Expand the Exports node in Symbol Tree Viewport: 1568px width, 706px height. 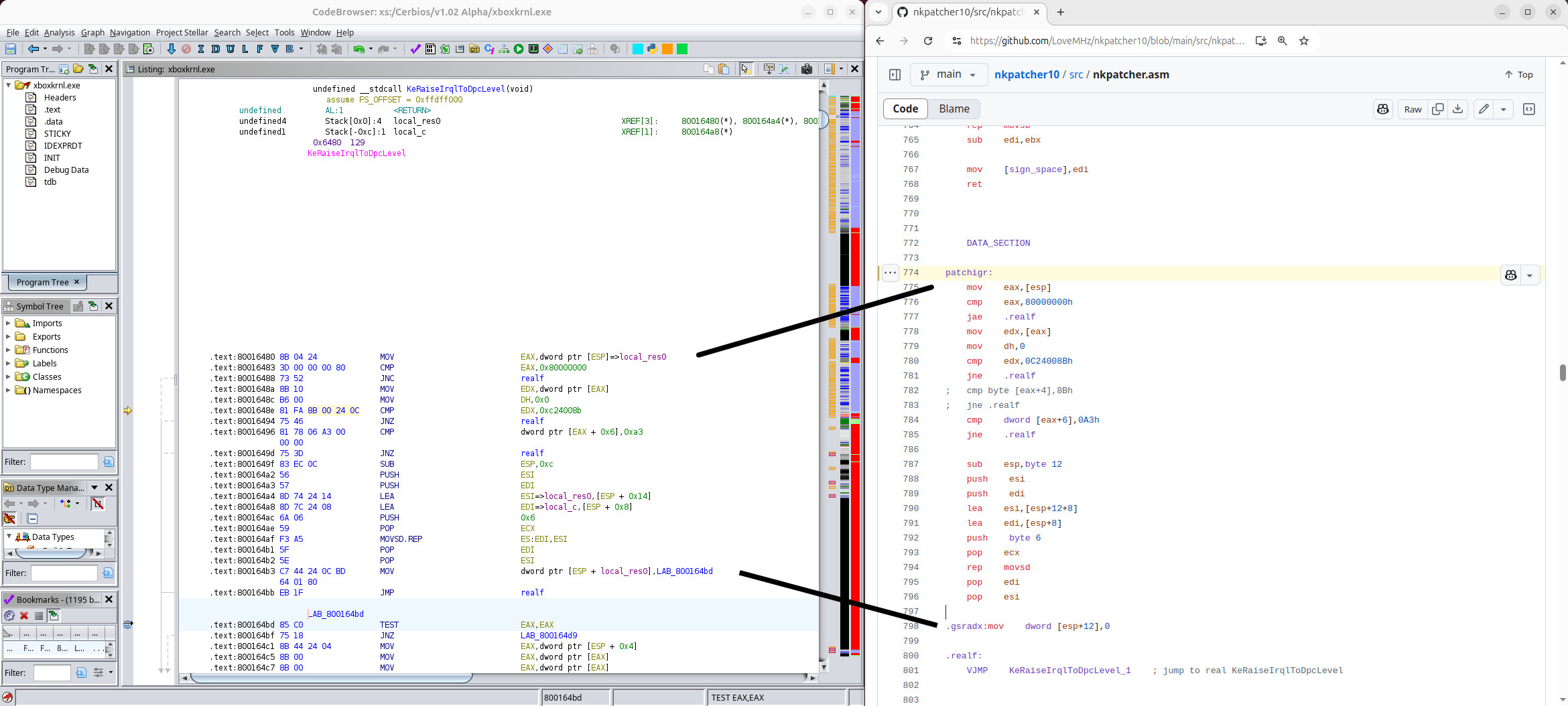click(x=8, y=336)
